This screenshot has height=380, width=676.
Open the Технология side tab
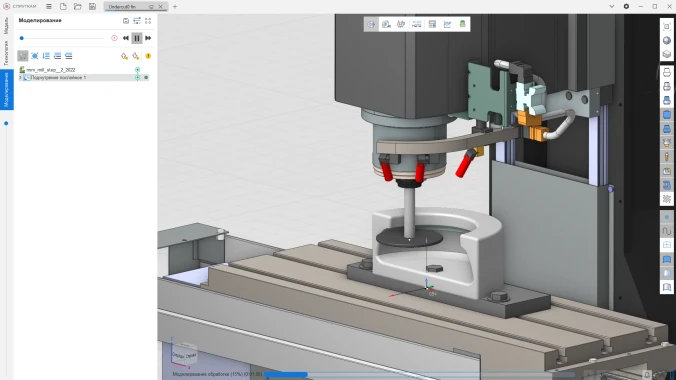[6, 53]
